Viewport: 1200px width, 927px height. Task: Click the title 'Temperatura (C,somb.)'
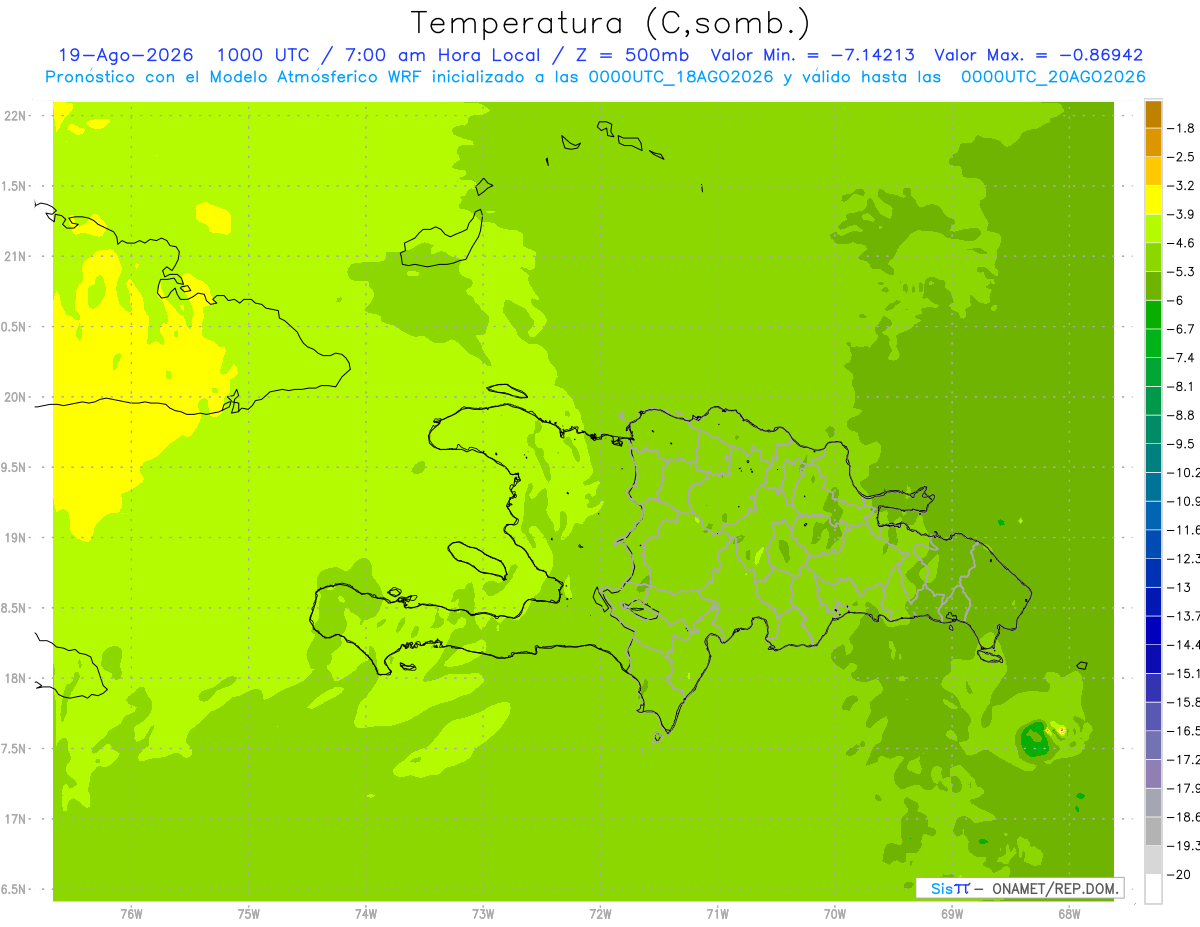pyautogui.click(x=611, y=24)
